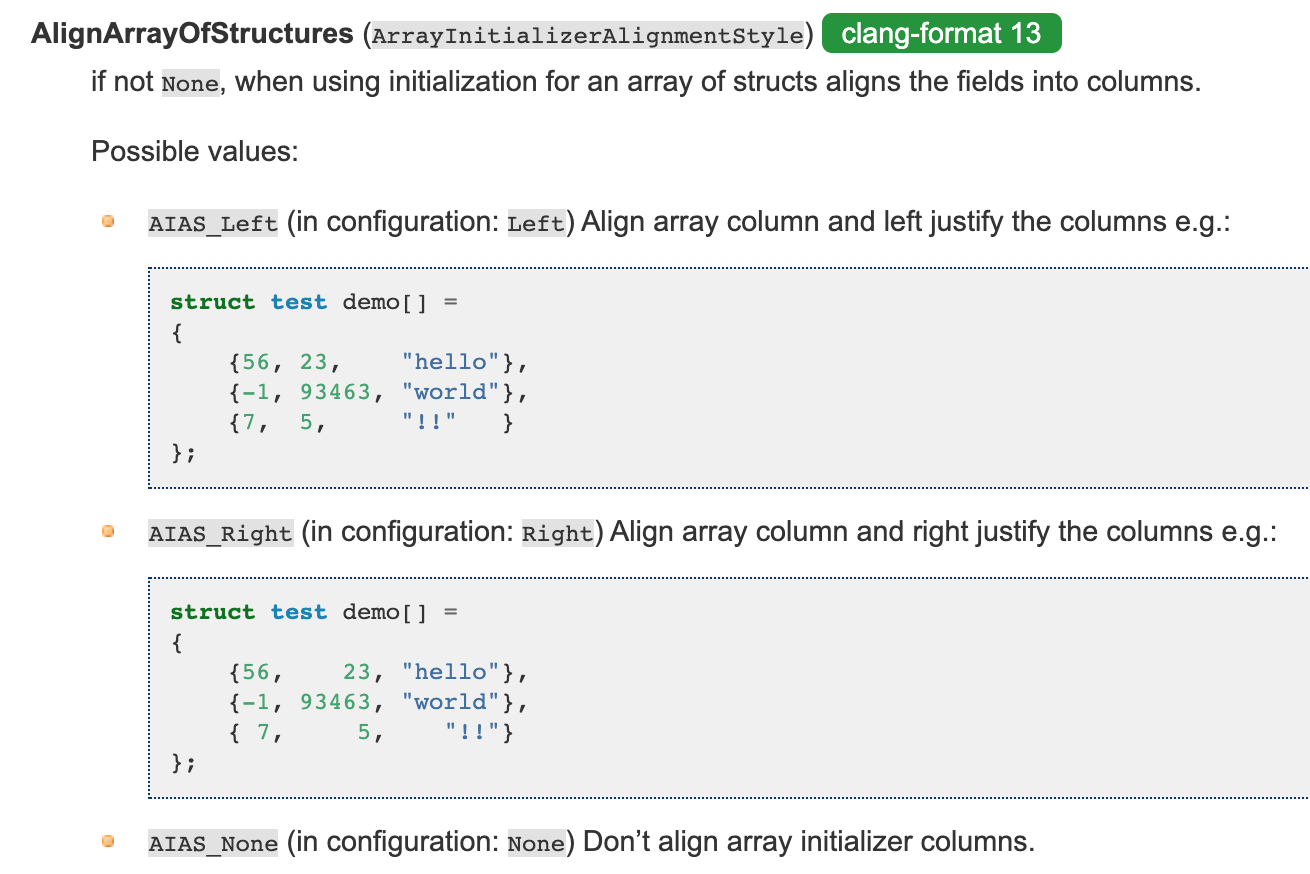This screenshot has width=1310, height=874.
Task: Click the 'Right' configuration keyword
Action: click(x=558, y=533)
